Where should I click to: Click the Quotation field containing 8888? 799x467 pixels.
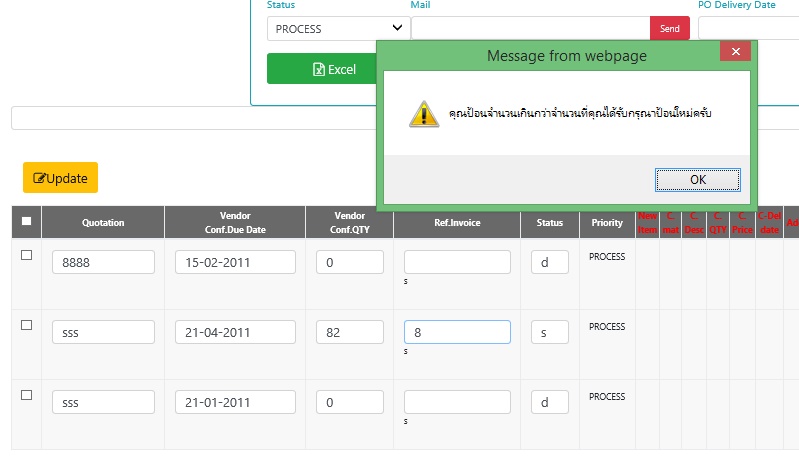[103, 262]
